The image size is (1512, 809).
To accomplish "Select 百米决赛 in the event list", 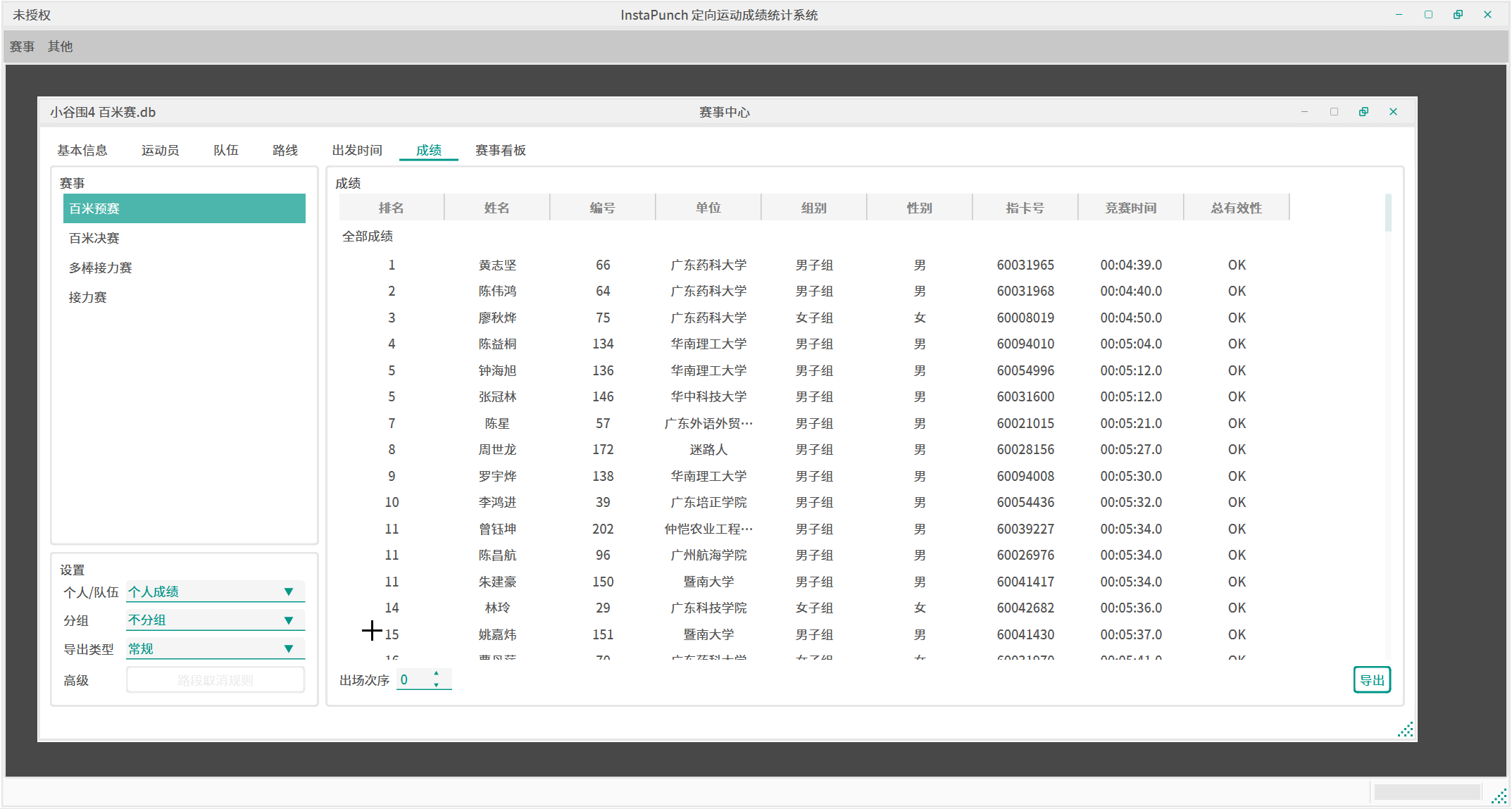I will 94,238.
